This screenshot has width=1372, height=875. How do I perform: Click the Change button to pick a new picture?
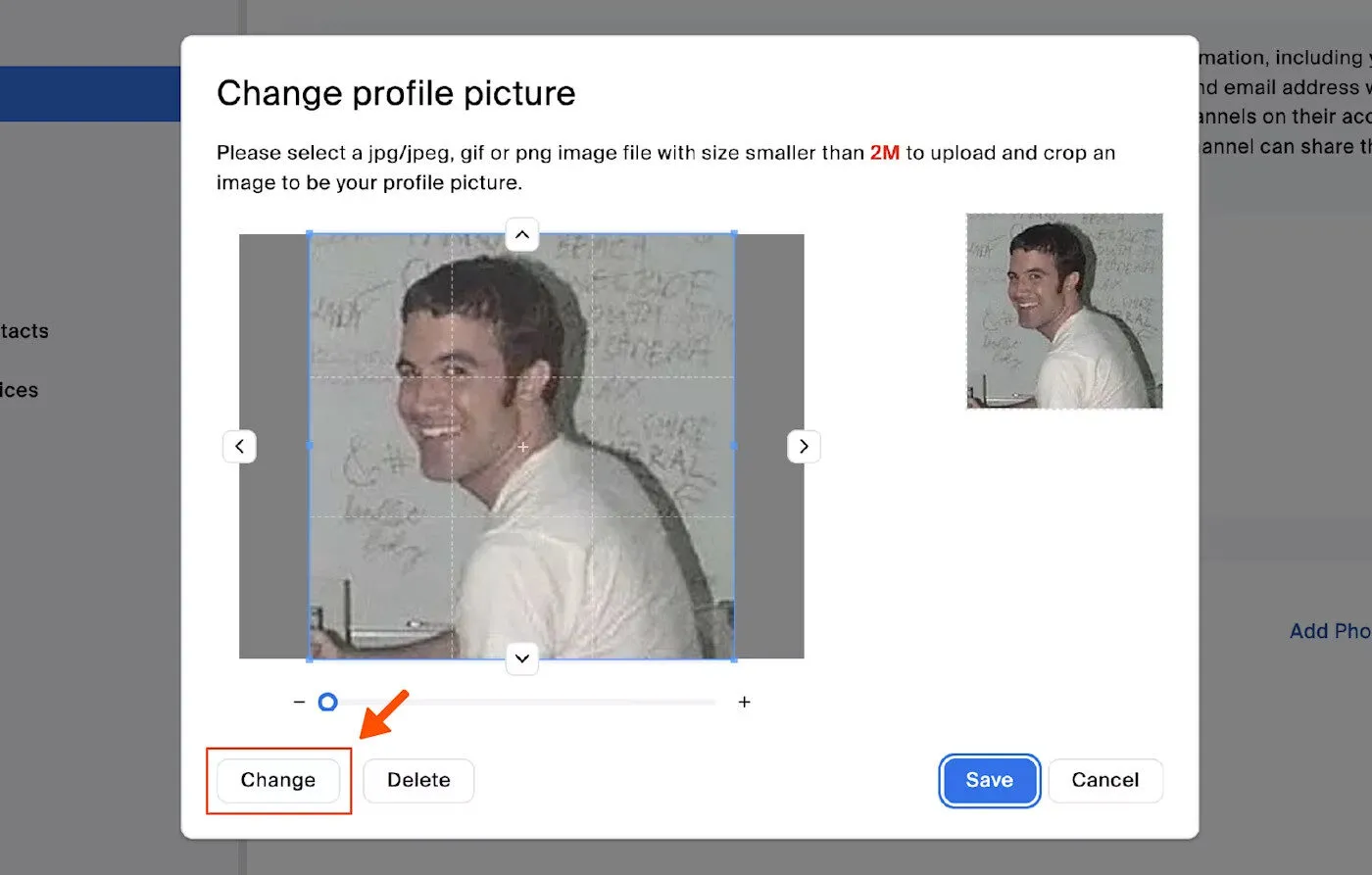click(x=278, y=780)
